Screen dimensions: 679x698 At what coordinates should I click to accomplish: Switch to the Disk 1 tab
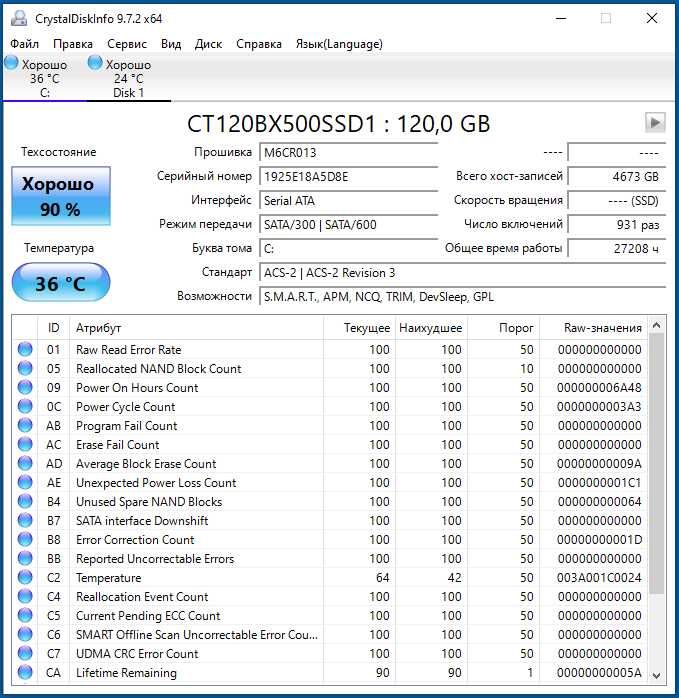128,78
